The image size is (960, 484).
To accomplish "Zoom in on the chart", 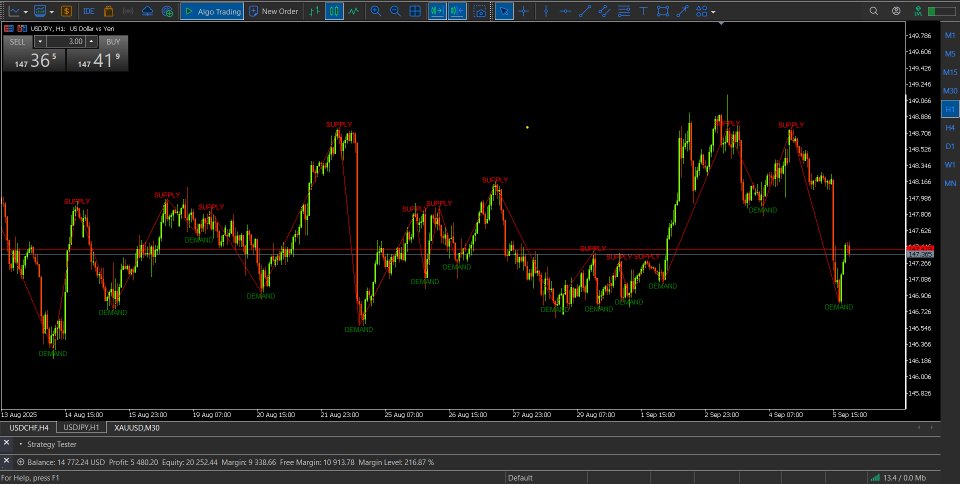I will coord(376,11).
